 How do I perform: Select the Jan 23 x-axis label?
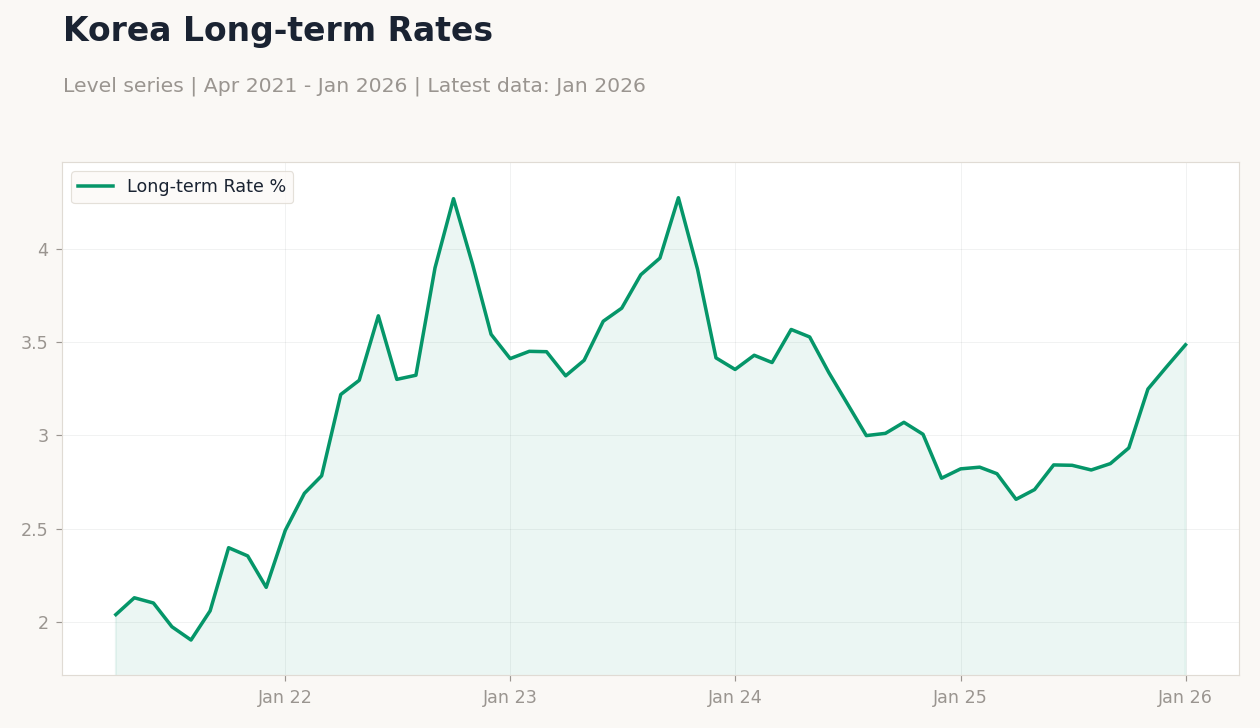tap(510, 698)
